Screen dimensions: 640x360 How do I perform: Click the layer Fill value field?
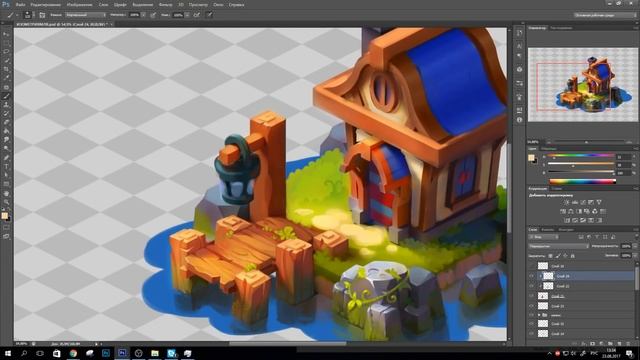[626, 256]
